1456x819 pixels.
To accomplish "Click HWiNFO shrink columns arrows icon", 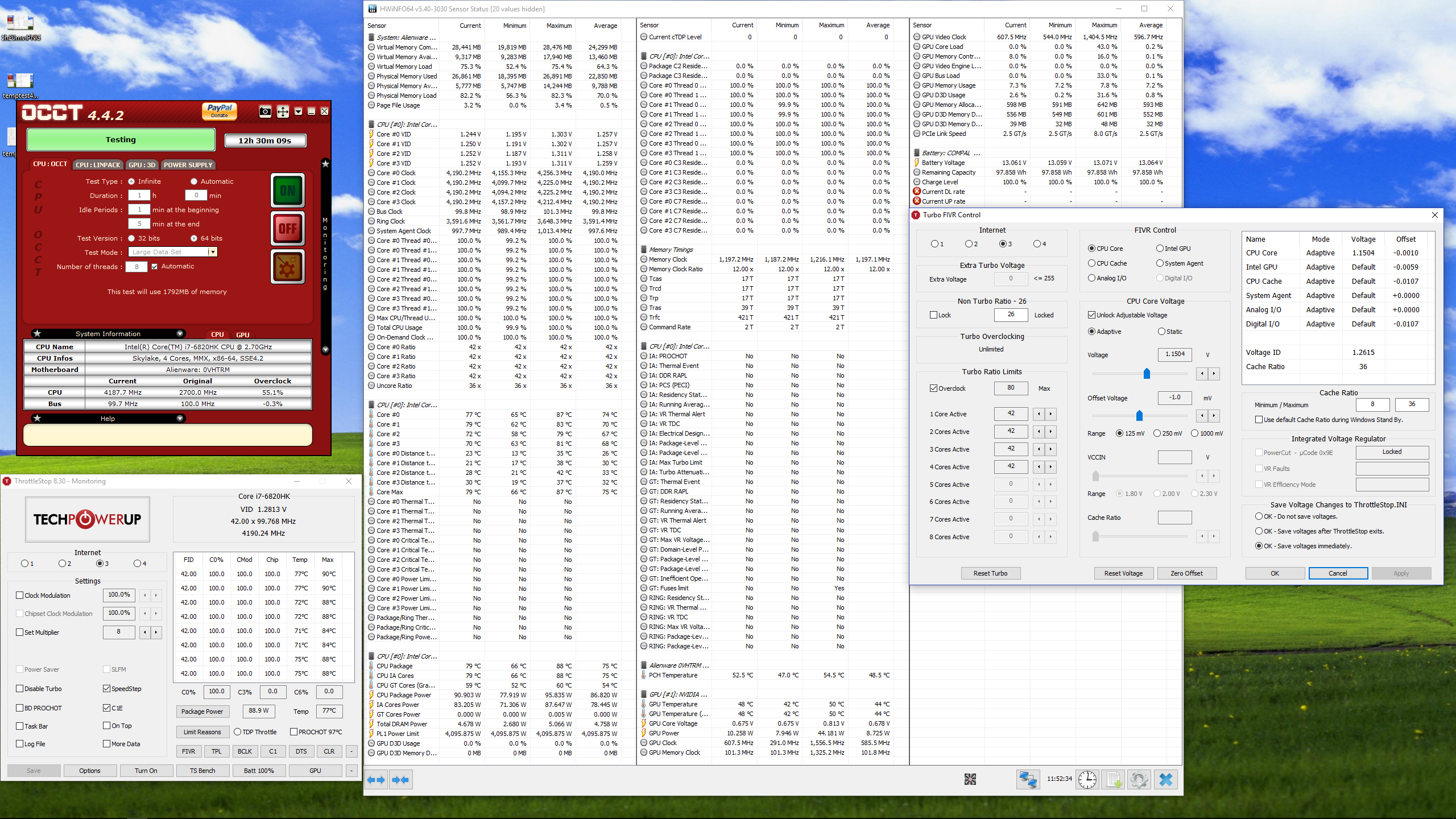I will coord(400,780).
